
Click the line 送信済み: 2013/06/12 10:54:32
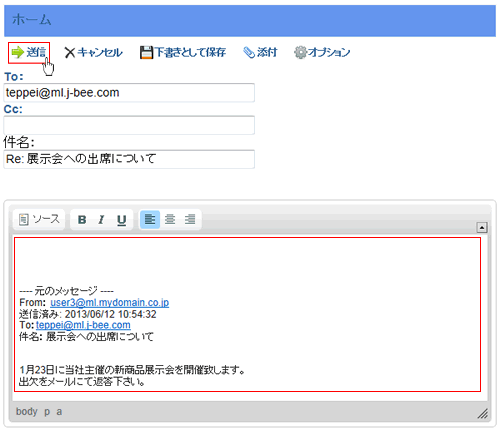tap(88, 314)
